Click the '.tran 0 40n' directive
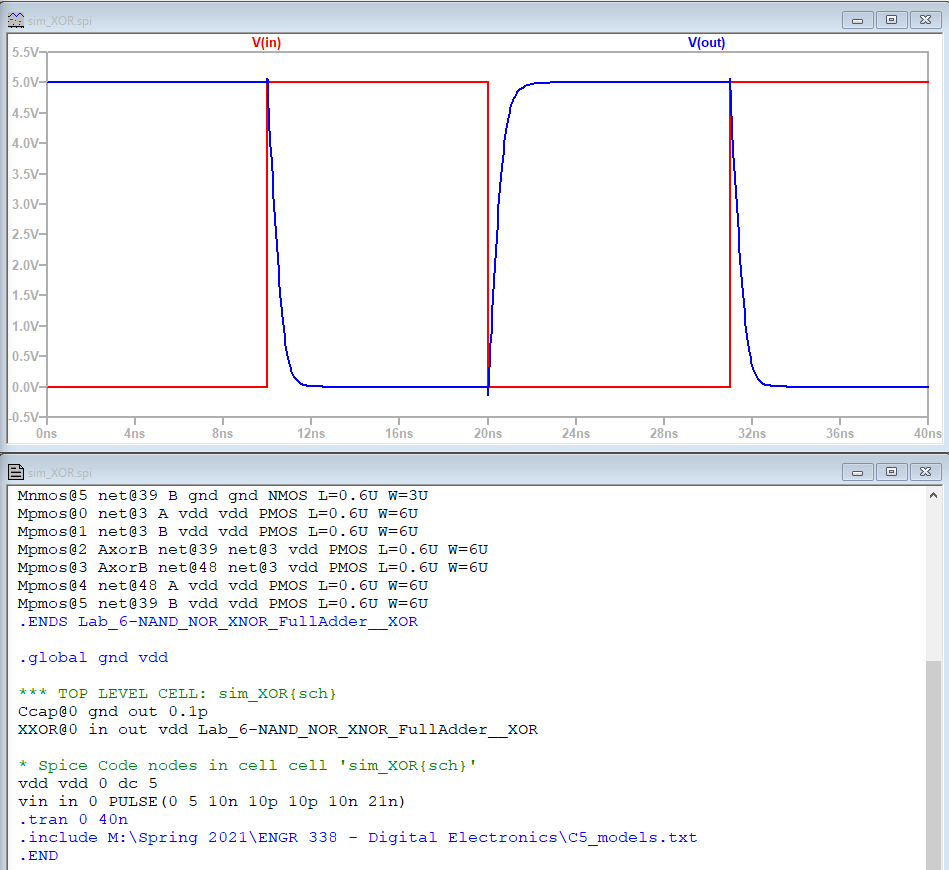Viewport: 949px width, 870px height. point(73,820)
